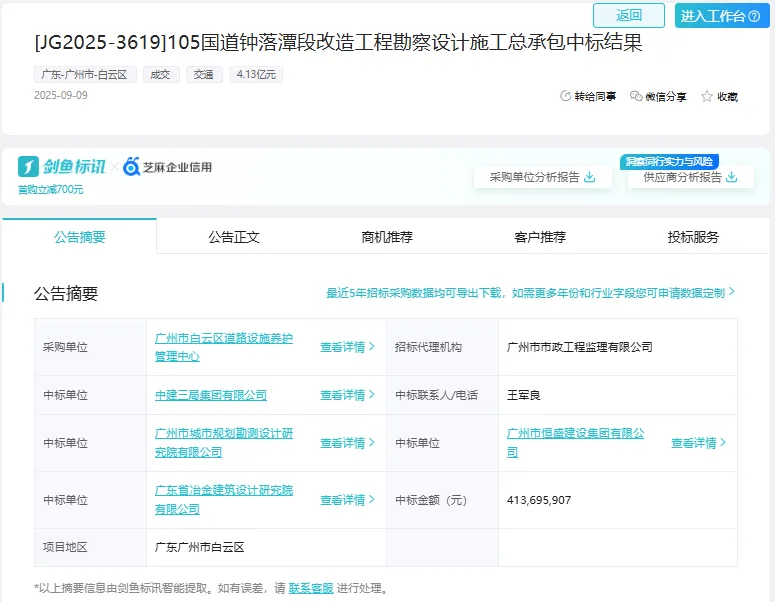This screenshot has height=602, width=775.
Task: Switch to the 公告正文 tab
Action: coord(234,237)
